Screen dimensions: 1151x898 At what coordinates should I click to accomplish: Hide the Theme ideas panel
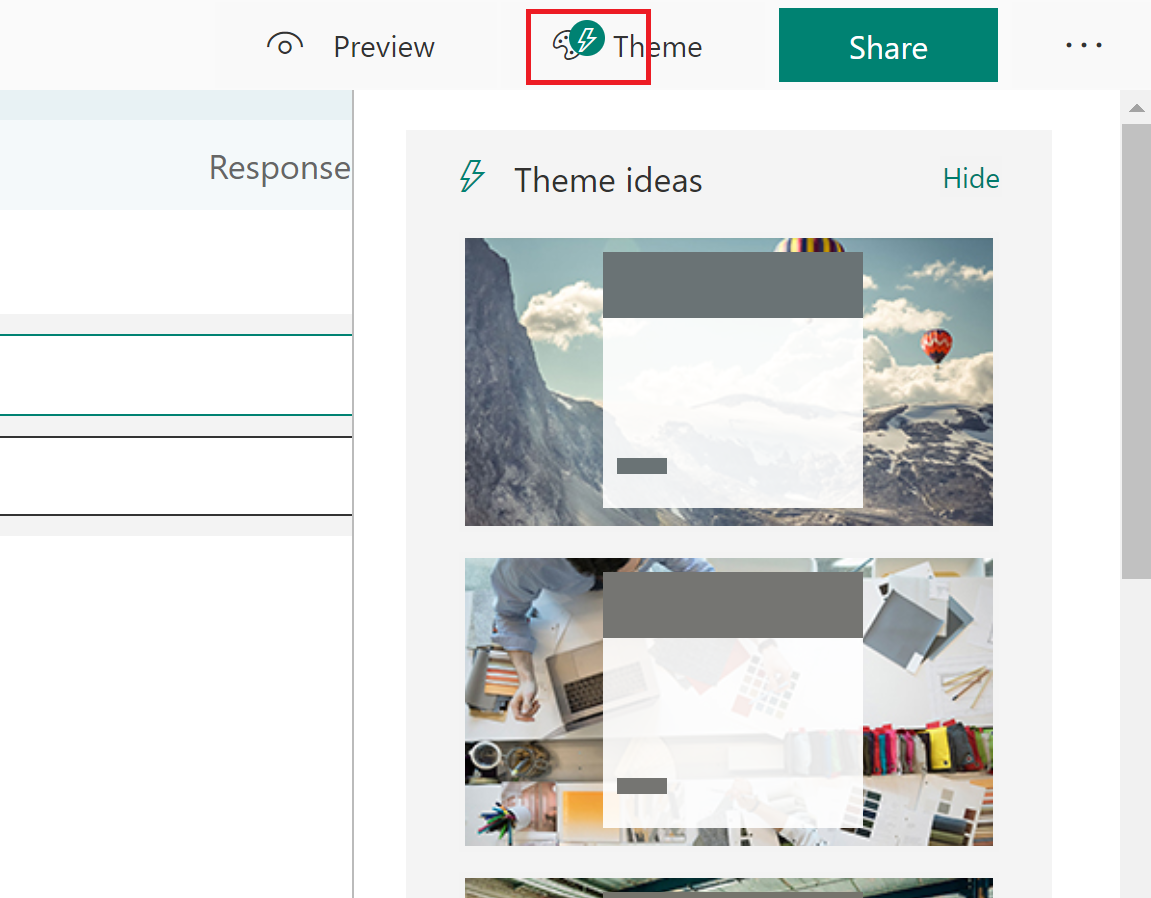(x=970, y=179)
